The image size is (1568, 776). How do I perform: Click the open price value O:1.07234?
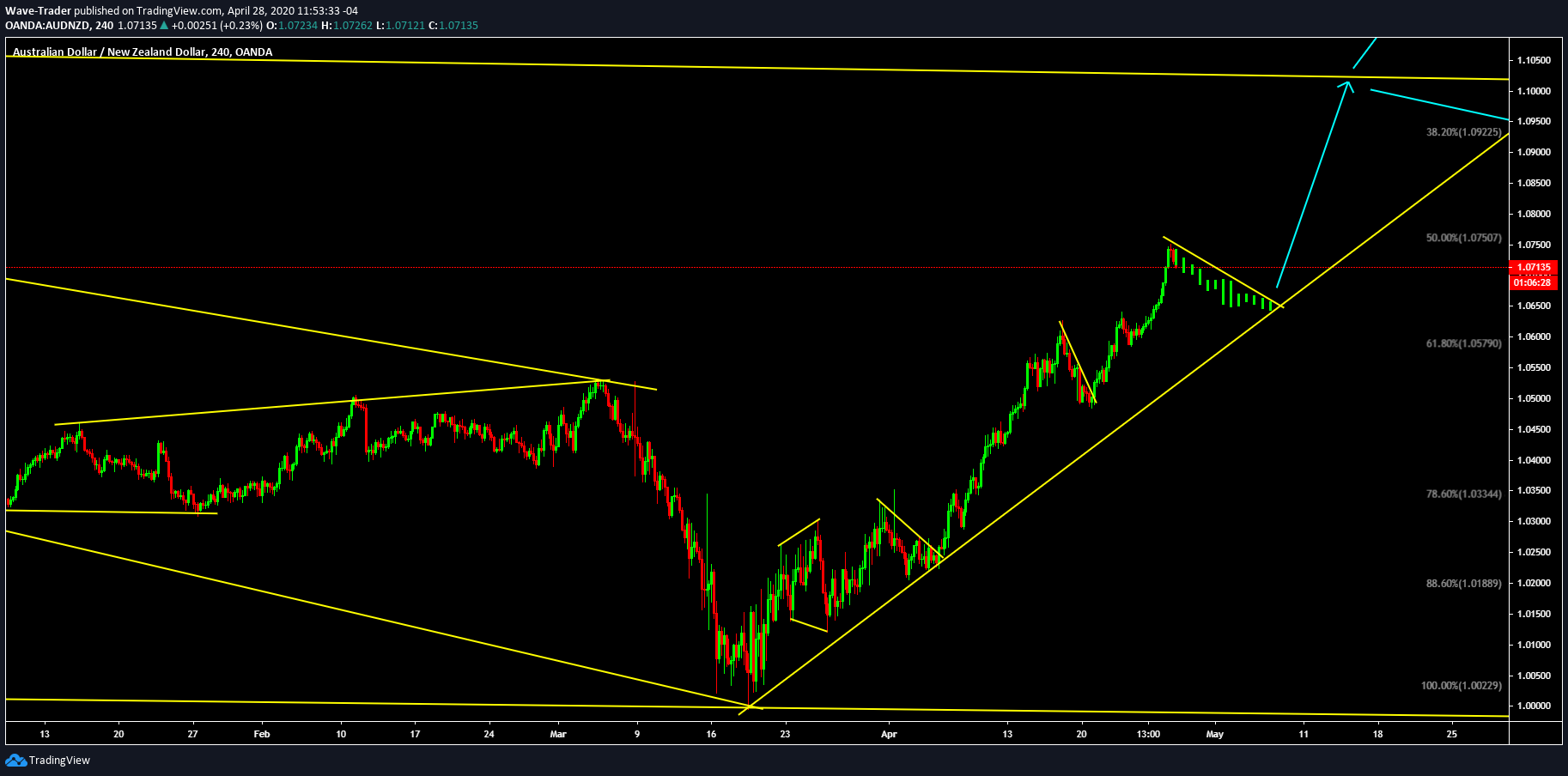[292, 26]
